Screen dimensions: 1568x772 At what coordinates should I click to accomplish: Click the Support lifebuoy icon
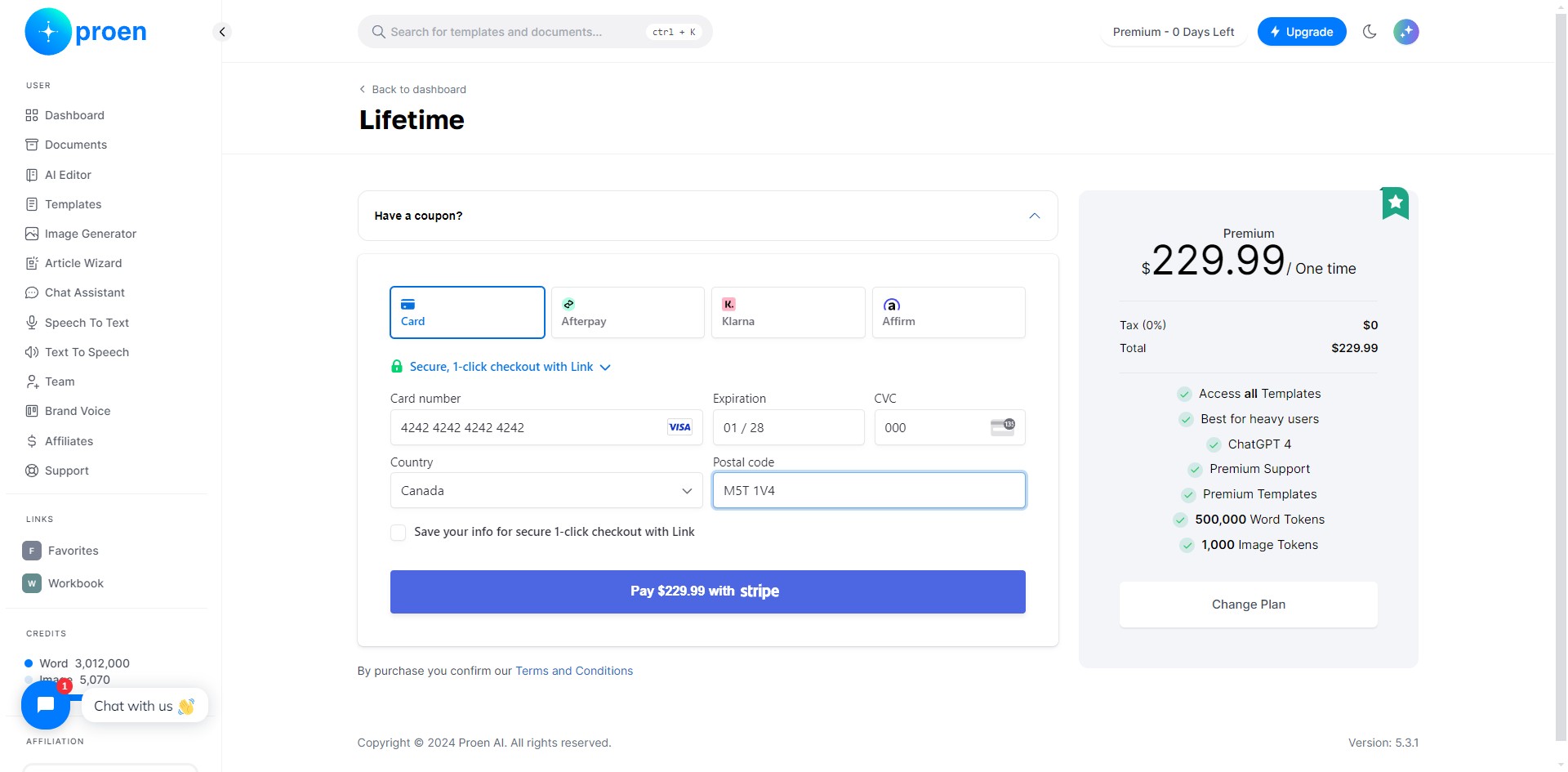32,471
